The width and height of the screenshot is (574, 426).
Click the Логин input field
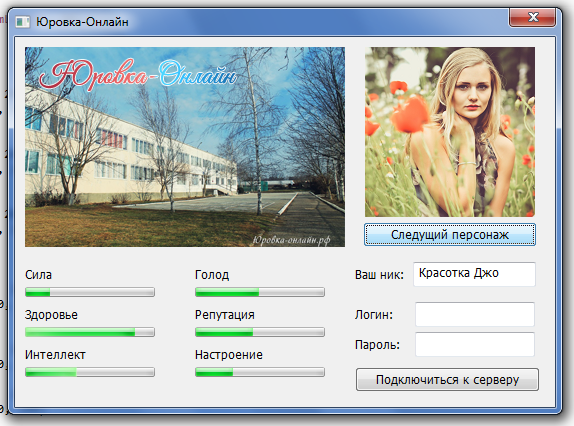pos(475,314)
